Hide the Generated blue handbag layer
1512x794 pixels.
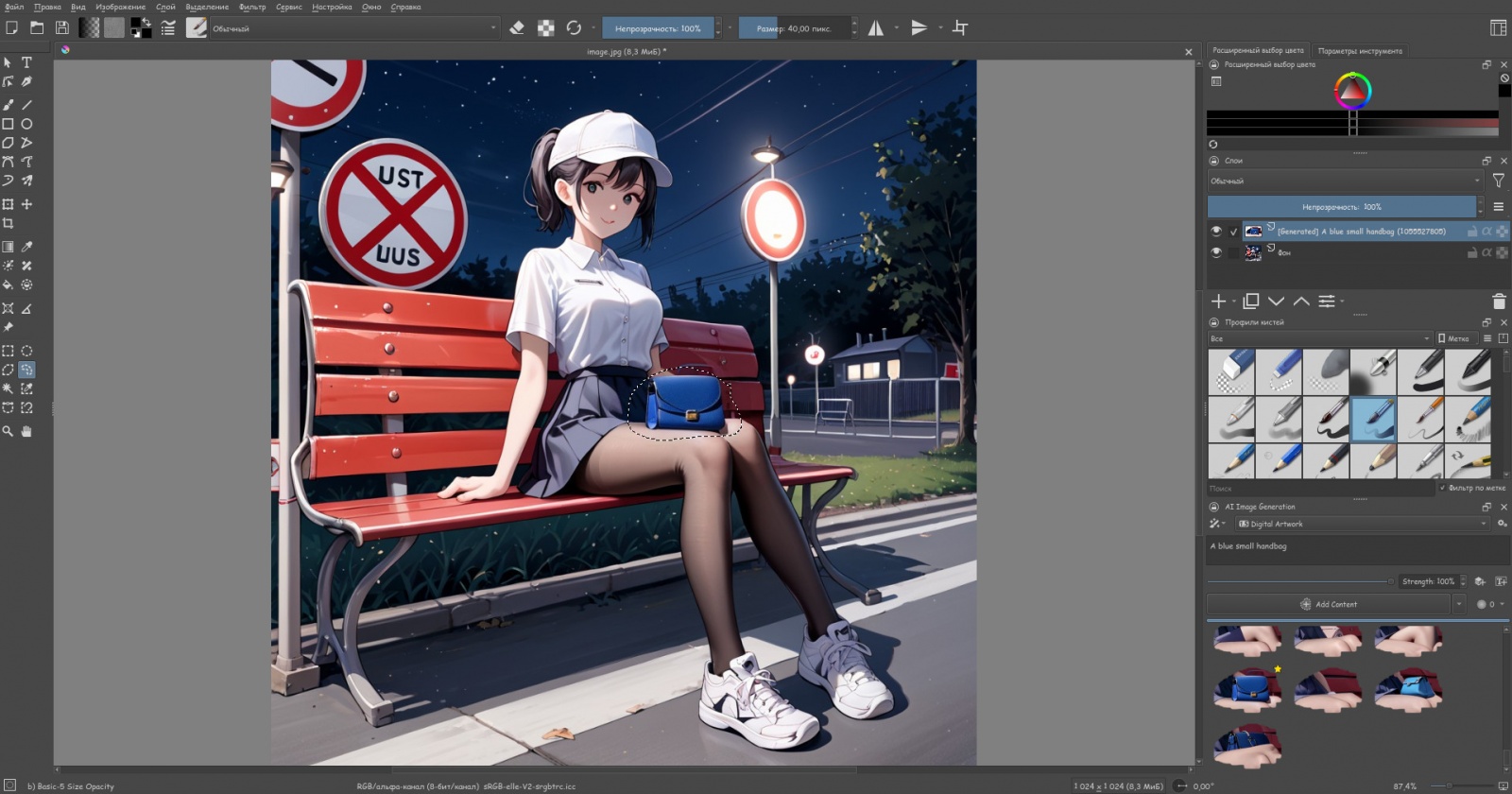click(x=1216, y=232)
